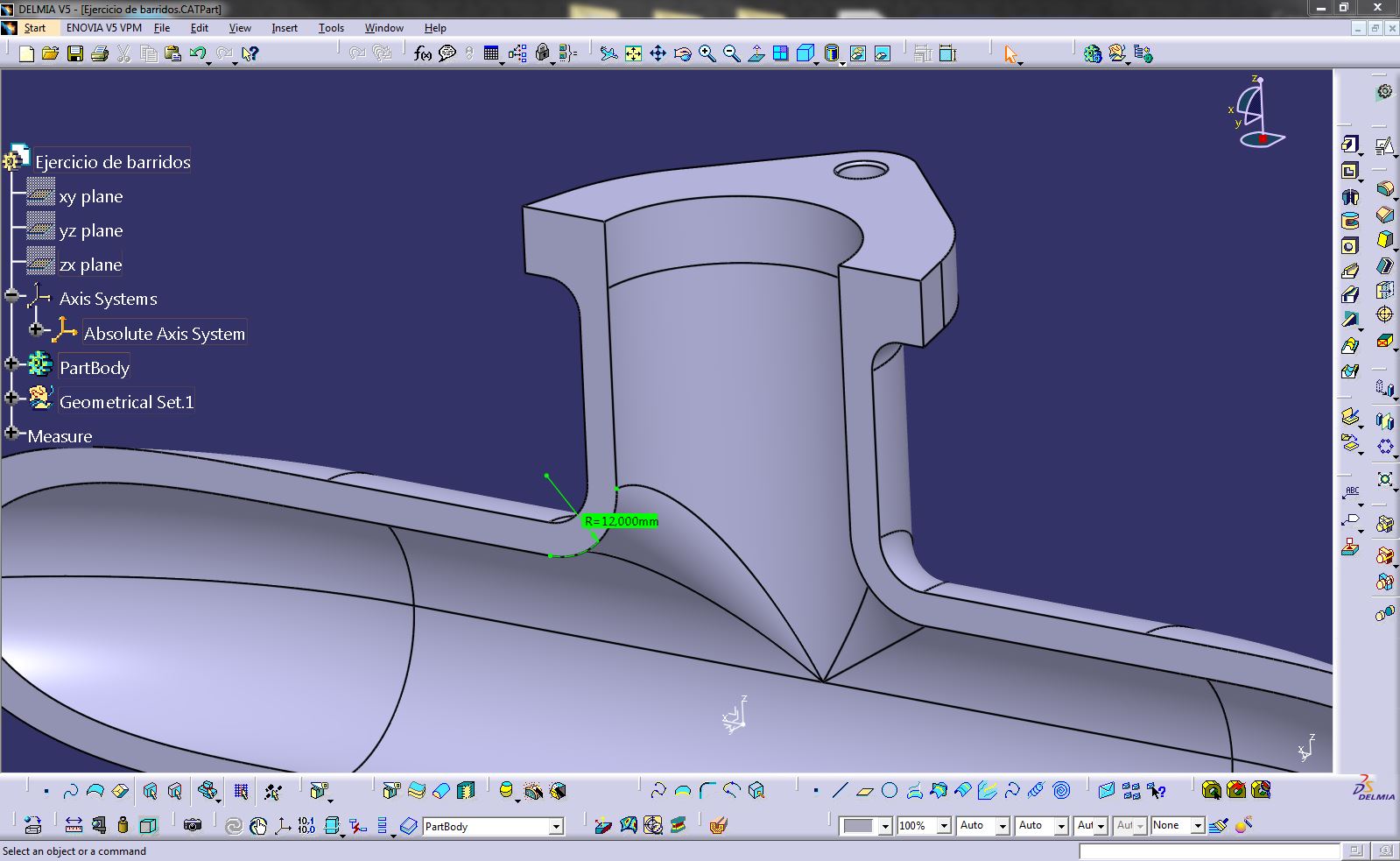Select xy plane in the tree
This screenshot has height=861, width=1400.
(91, 196)
